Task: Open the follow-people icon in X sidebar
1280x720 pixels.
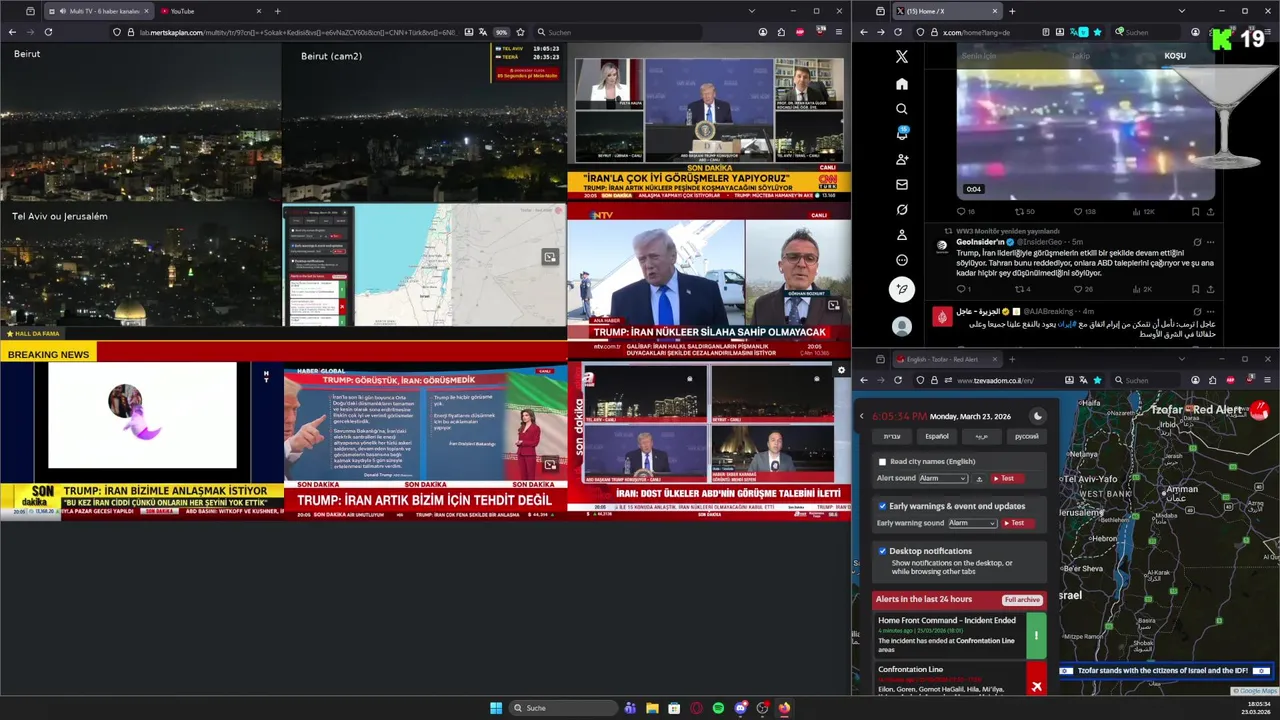Action: (x=901, y=160)
